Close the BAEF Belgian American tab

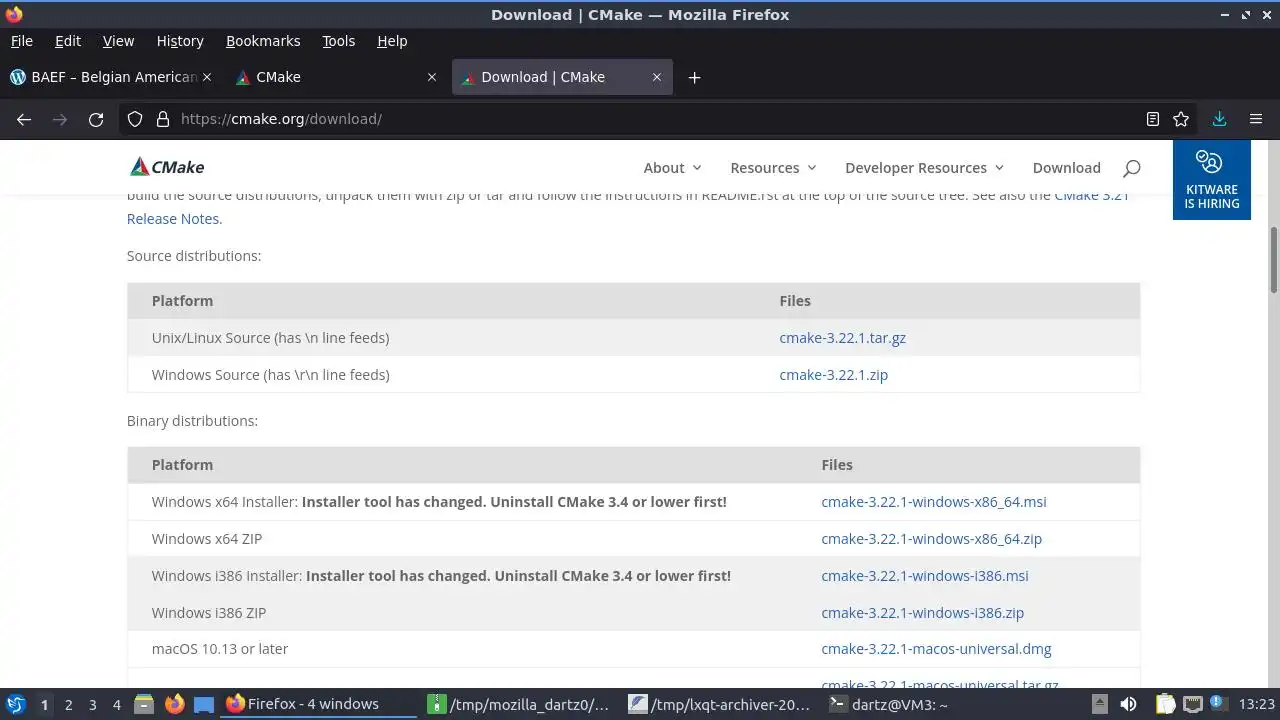[x=207, y=77]
